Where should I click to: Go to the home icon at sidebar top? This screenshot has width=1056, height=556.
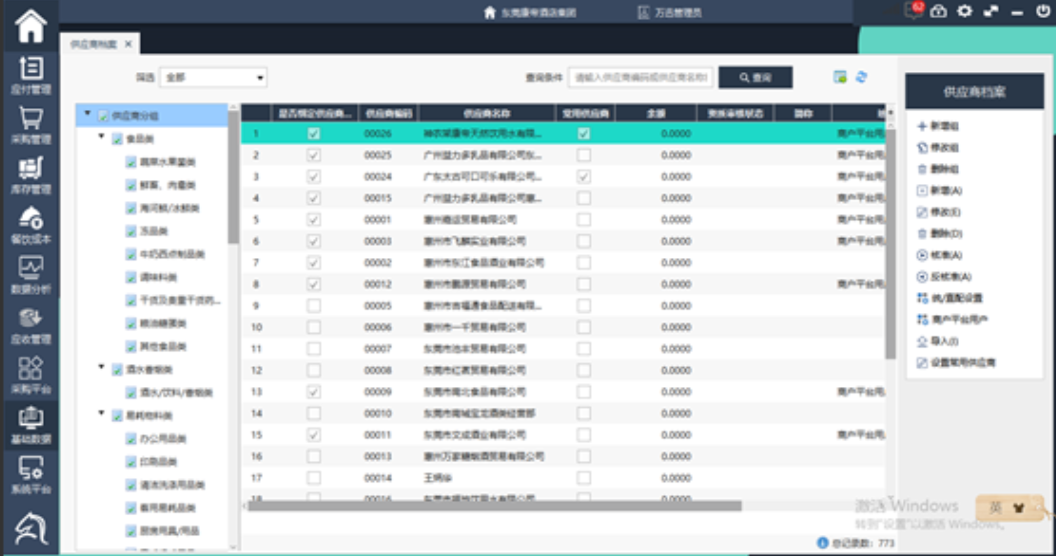click(30, 25)
